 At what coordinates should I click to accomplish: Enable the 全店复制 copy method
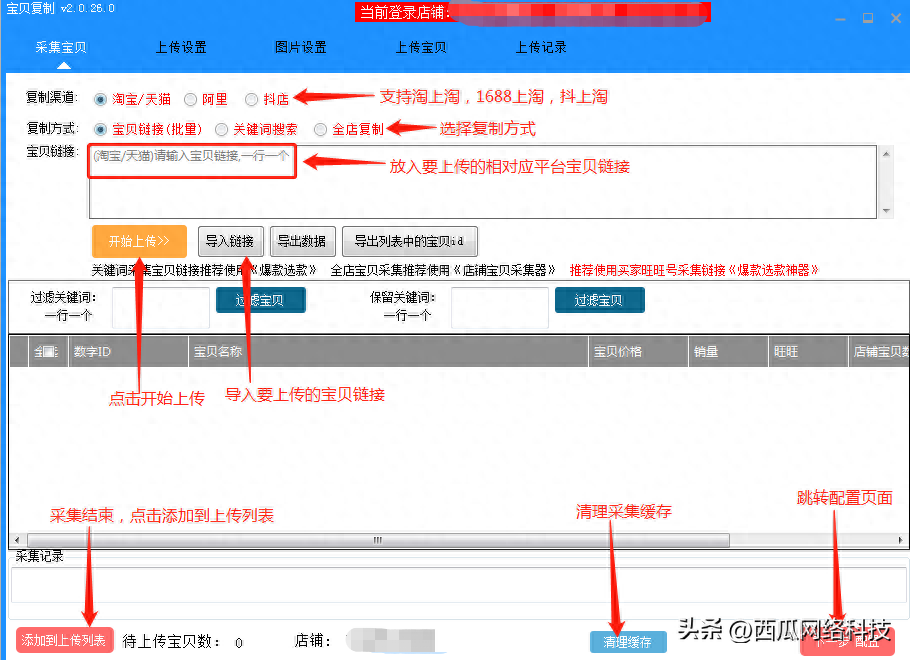(320, 129)
